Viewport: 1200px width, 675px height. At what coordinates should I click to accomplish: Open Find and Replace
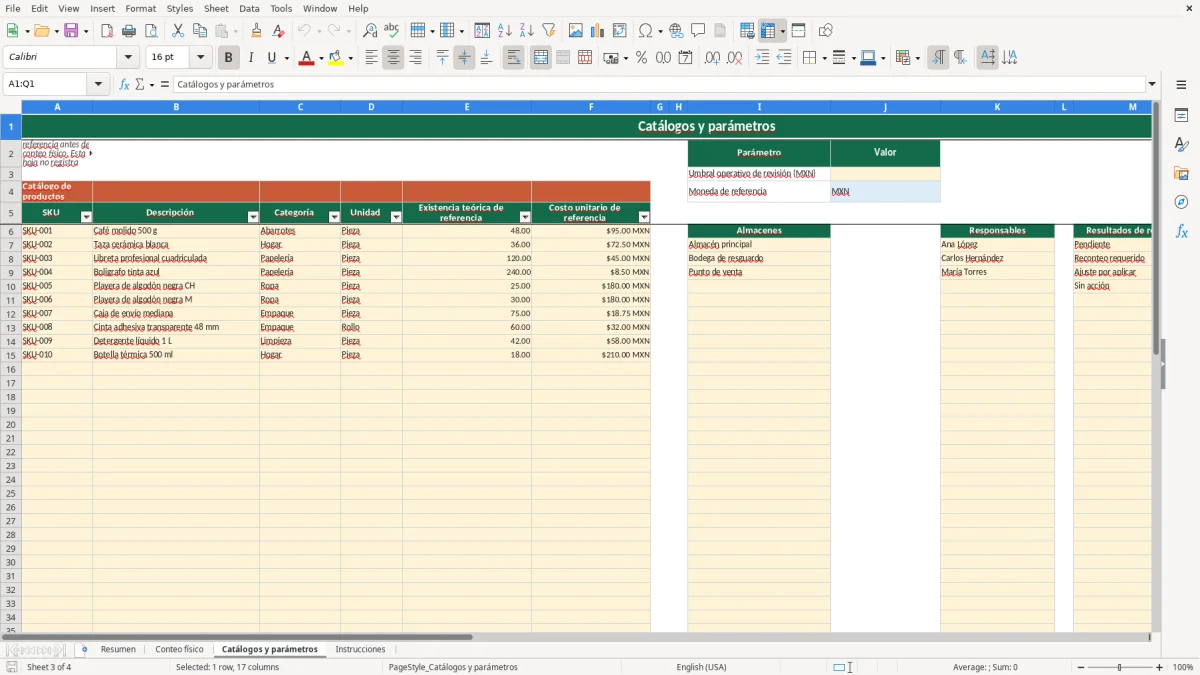click(370, 31)
